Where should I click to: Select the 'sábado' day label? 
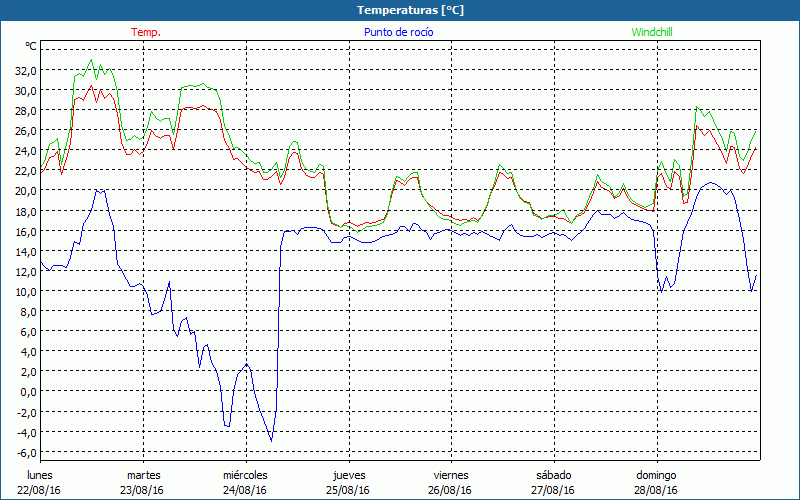tap(553, 475)
